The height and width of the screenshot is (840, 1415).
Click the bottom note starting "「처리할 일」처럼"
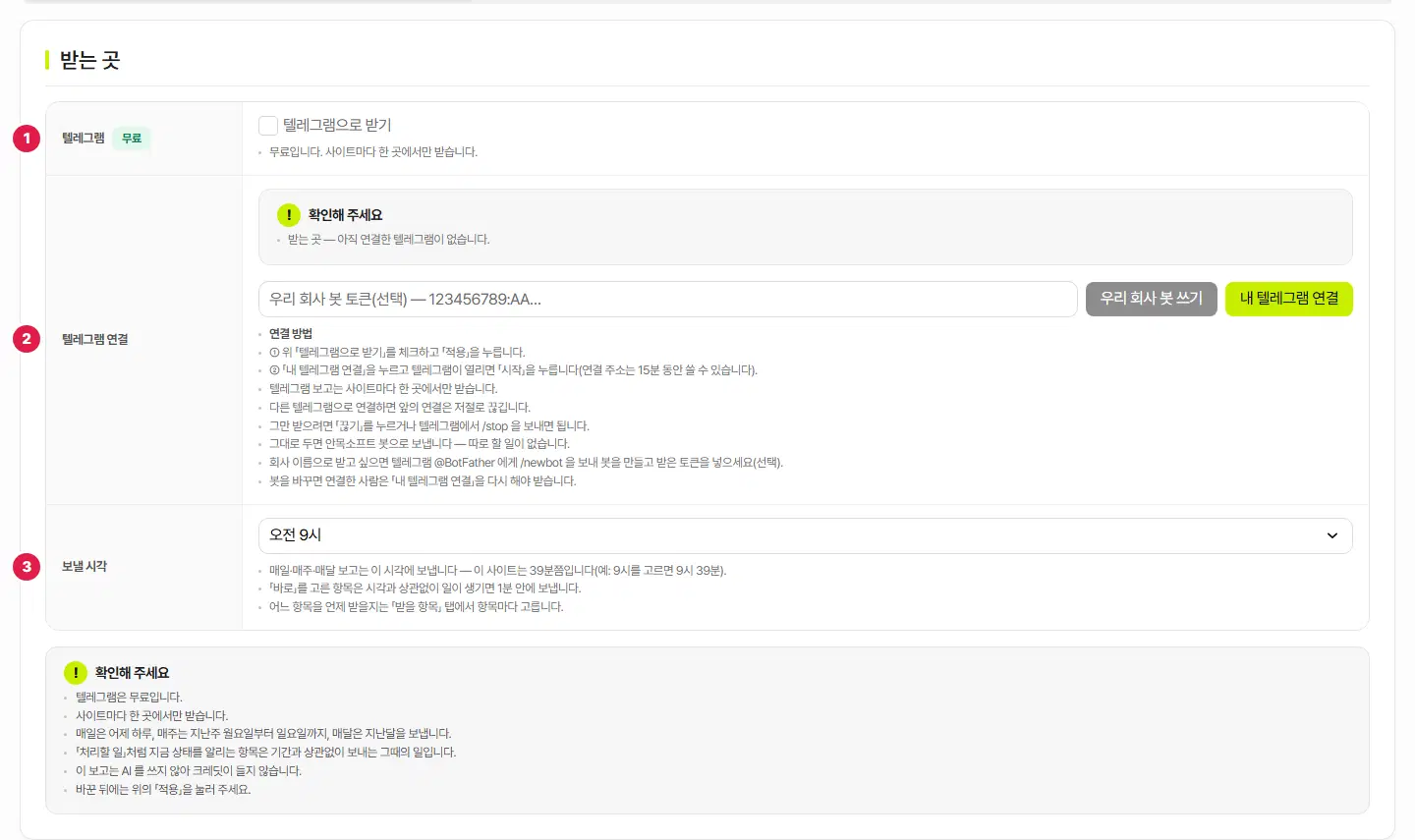pyautogui.click(x=266, y=753)
